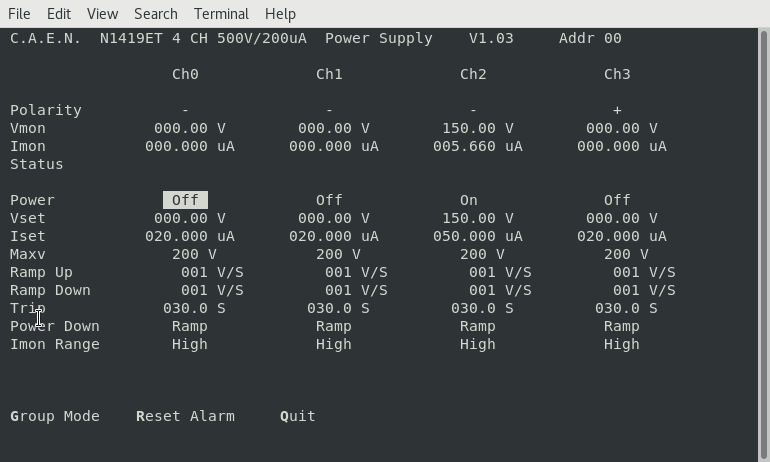
Task: Select Ch1 Maxv 200 V value
Action: pyautogui.click(x=338, y=254)
